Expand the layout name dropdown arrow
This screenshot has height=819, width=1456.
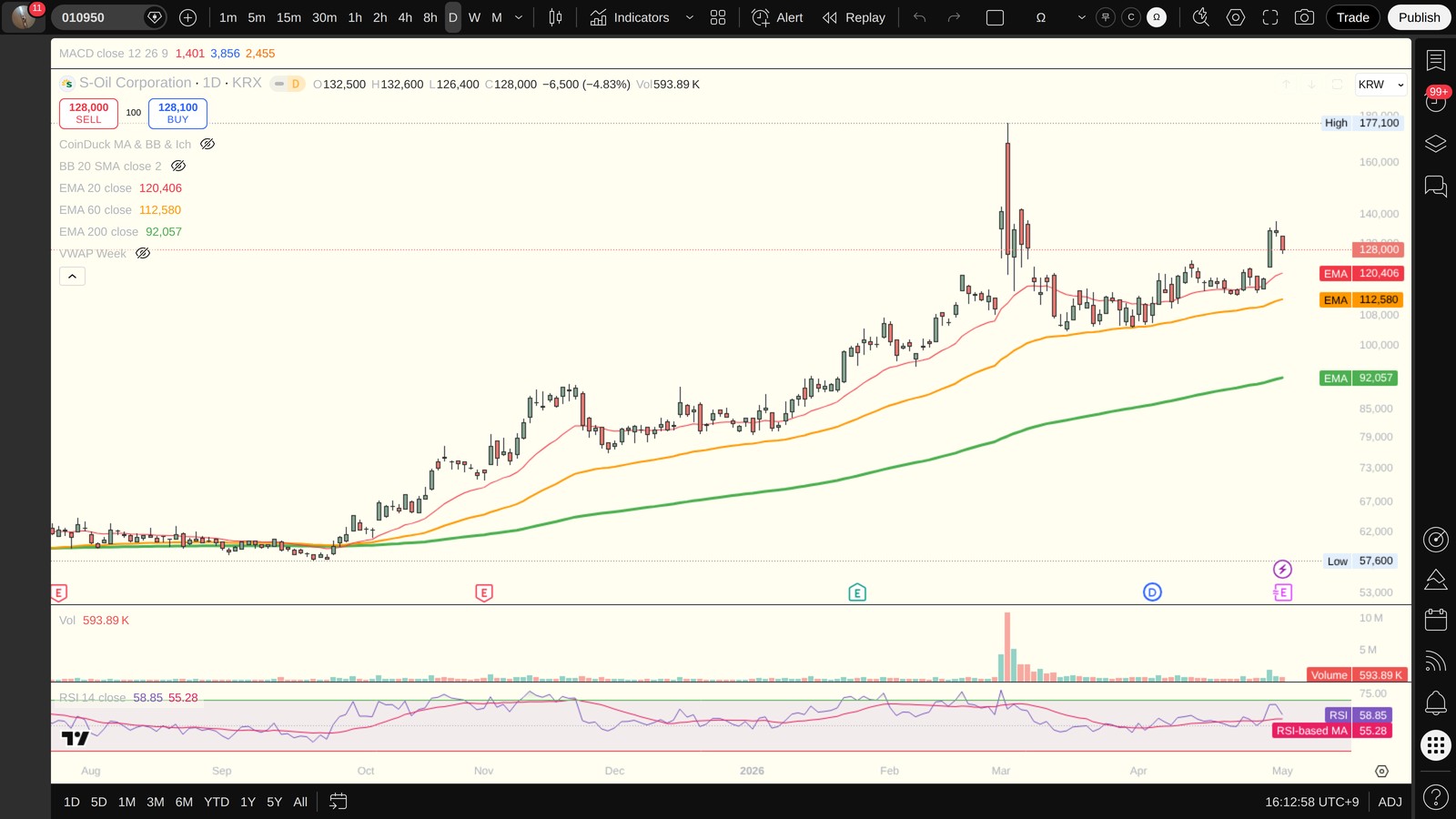(x=1081, y=17)
